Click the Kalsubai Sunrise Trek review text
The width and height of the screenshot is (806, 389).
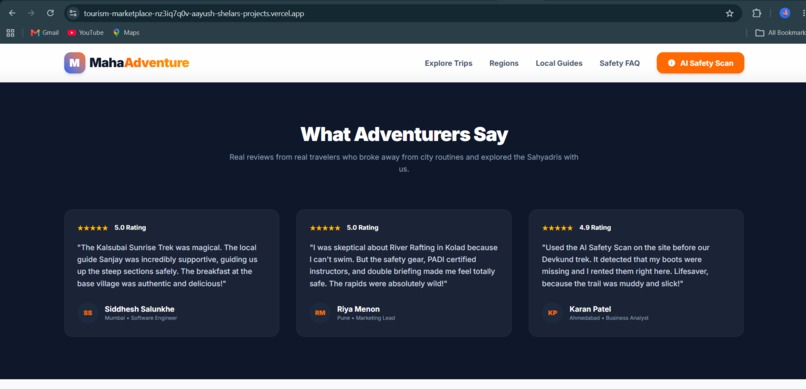[x=167, y=265]
